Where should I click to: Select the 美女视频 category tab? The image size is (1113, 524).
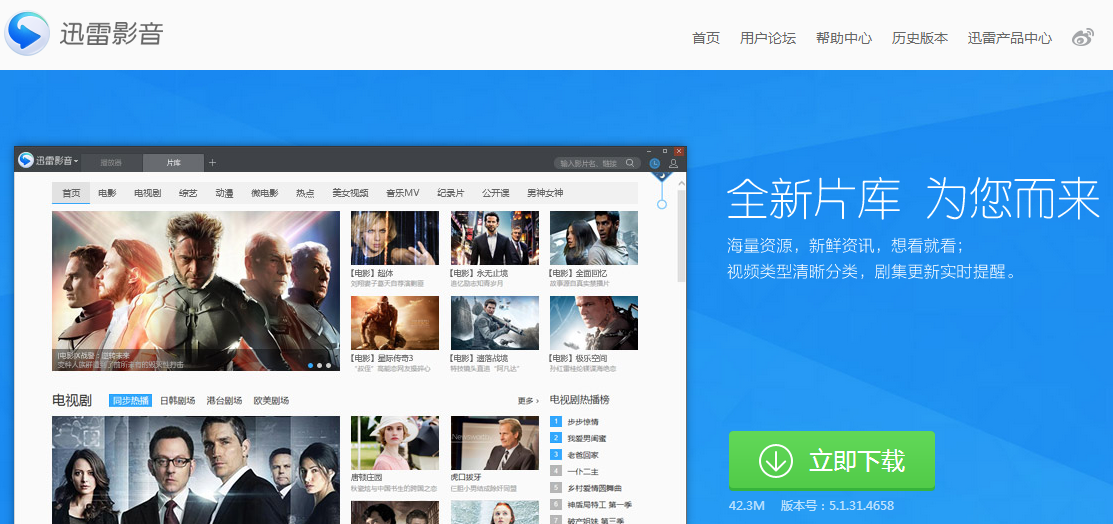351,193
